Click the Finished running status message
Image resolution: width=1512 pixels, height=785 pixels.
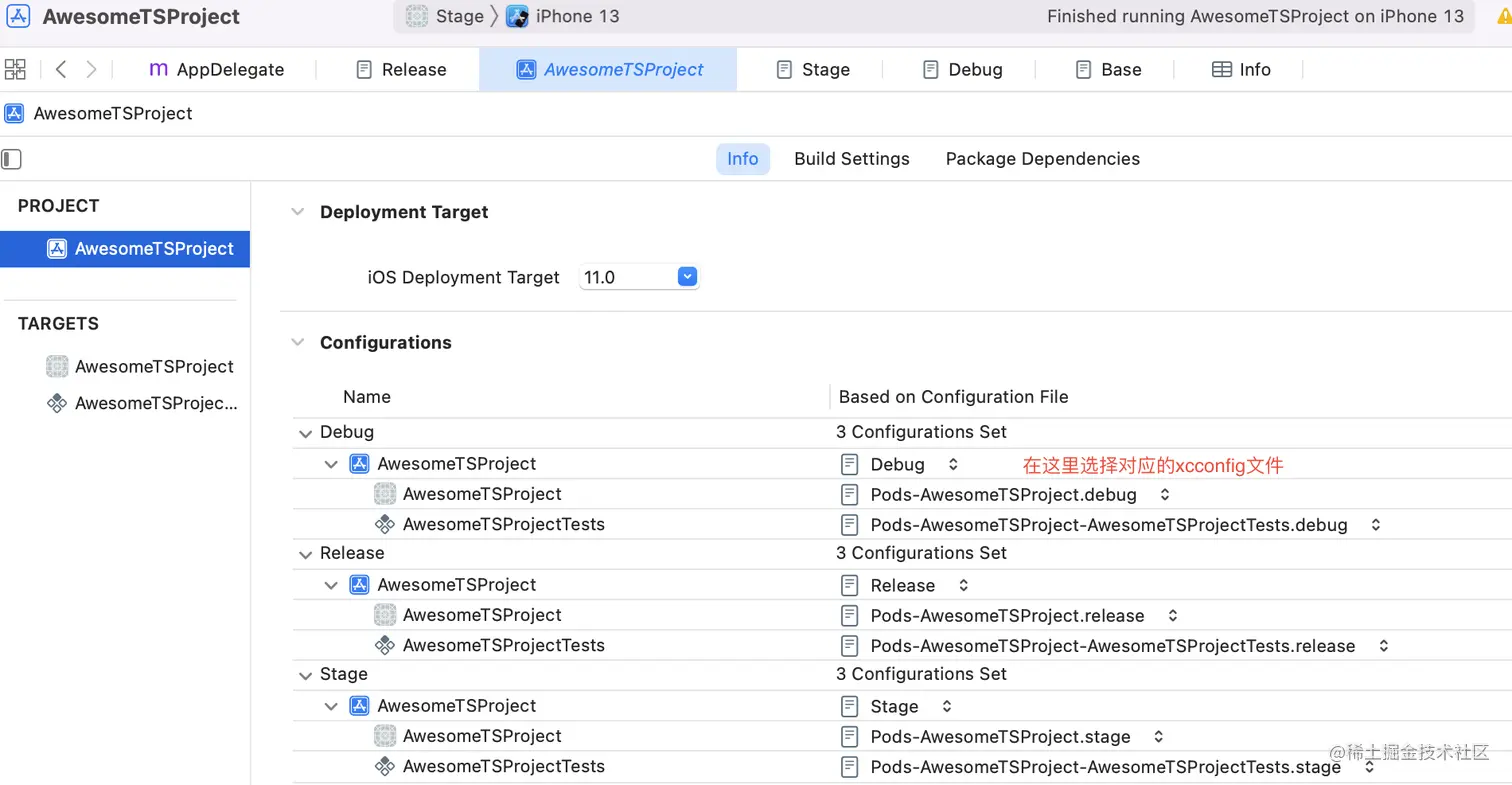[x=1255, y=16]
